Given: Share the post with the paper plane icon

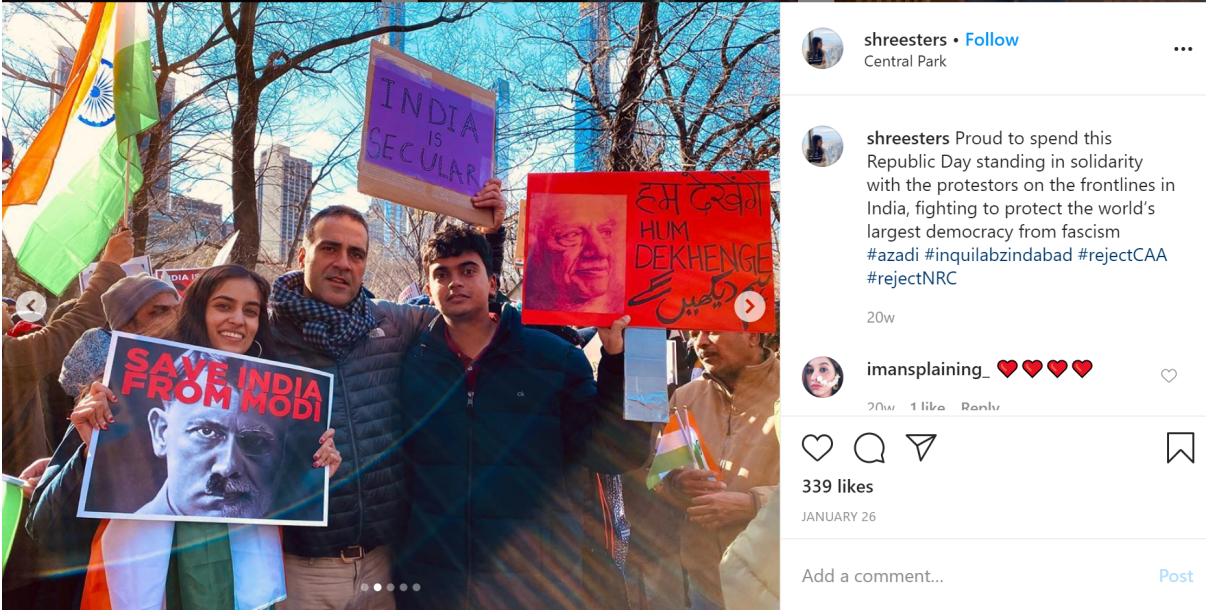Looking at the screenshot, I should point(921,447).
